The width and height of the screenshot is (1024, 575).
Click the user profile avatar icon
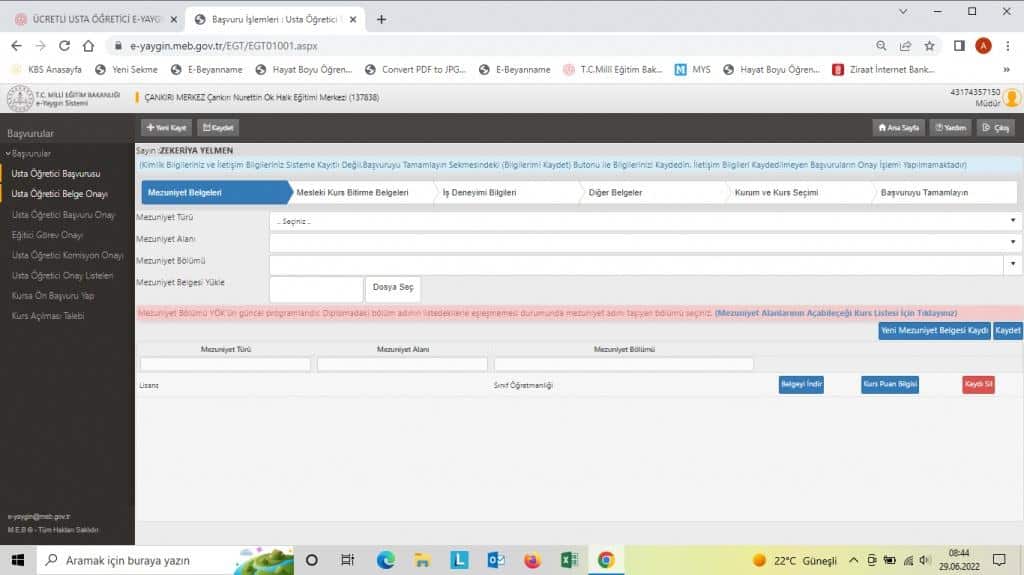point(1012,98)
